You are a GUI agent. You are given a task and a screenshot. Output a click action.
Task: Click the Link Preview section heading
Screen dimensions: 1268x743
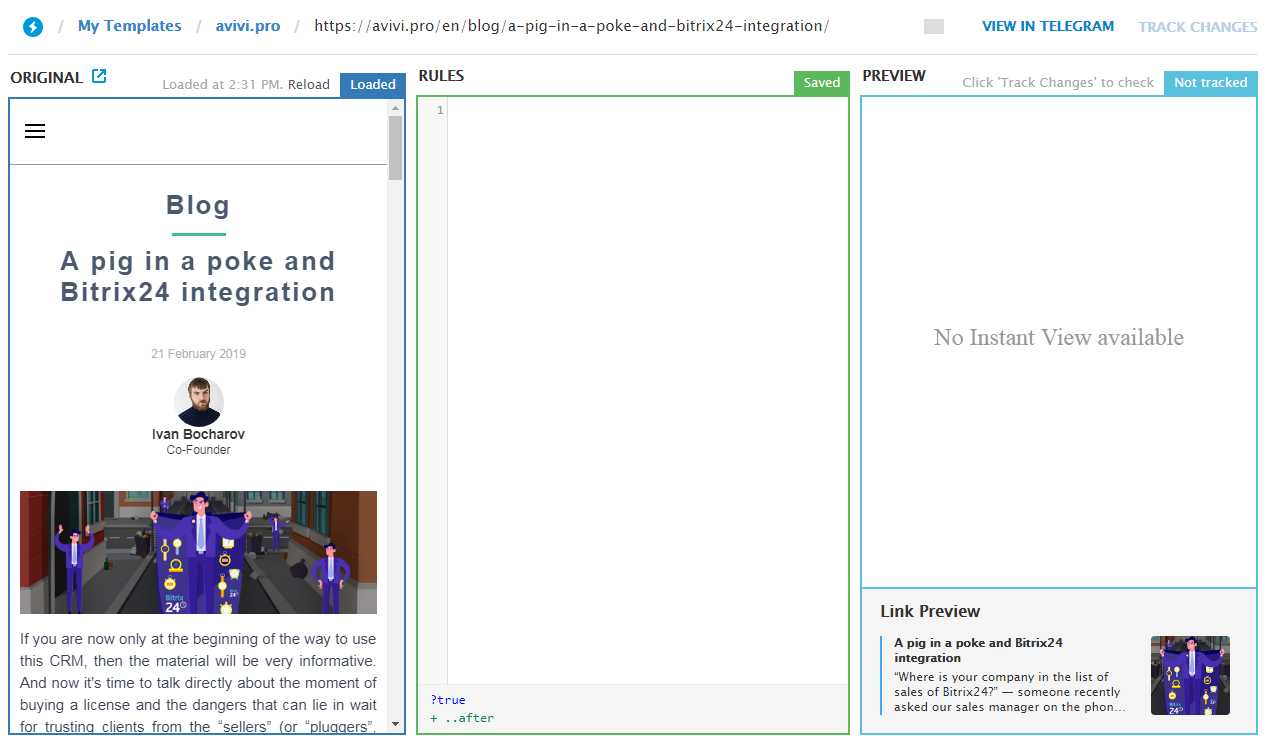pos(930,611)
